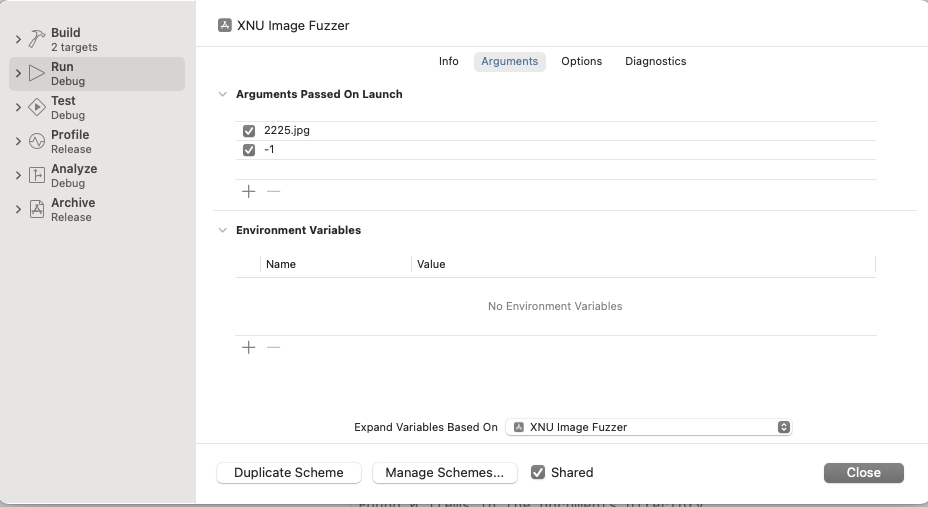Select the 2225.jpg argument text
The image size is (928, 507).
(x=287, y=131)
